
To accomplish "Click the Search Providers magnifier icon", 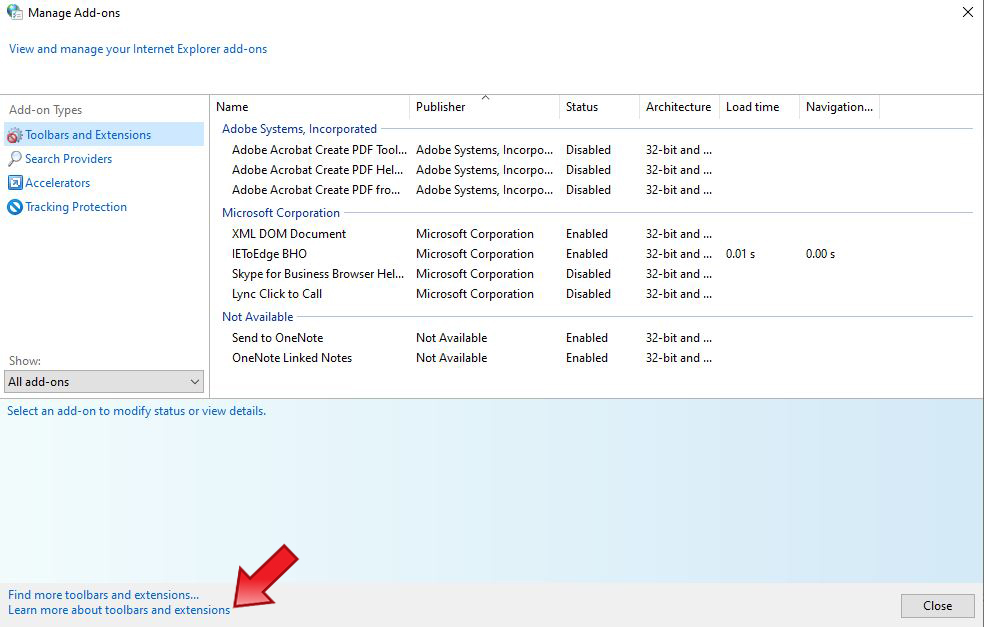I will [15, 159].
